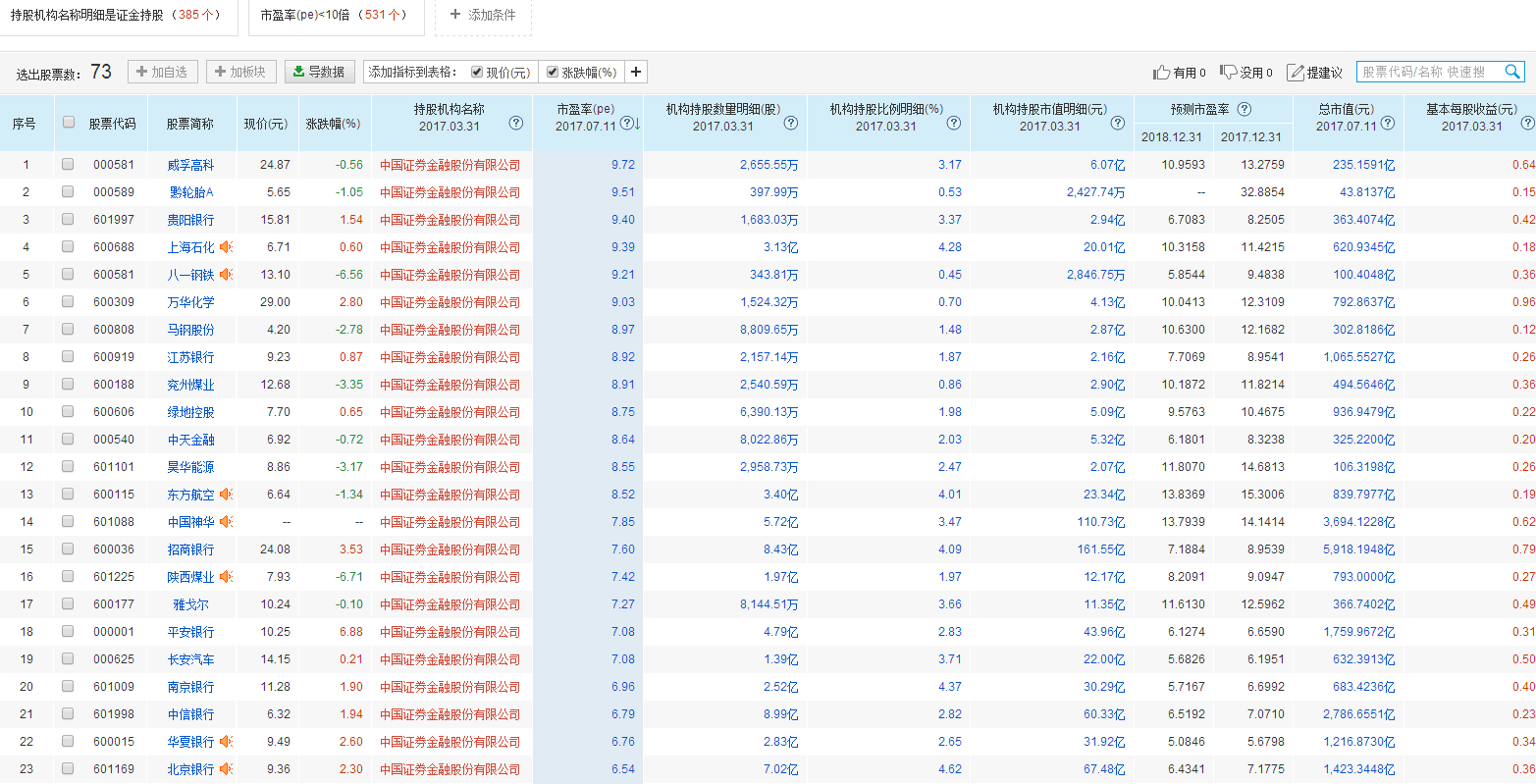Viewport: 1536px width, 784px height.
Task: Check the row checkbox for 601997 贵阳银行
Action: point(68,220)
